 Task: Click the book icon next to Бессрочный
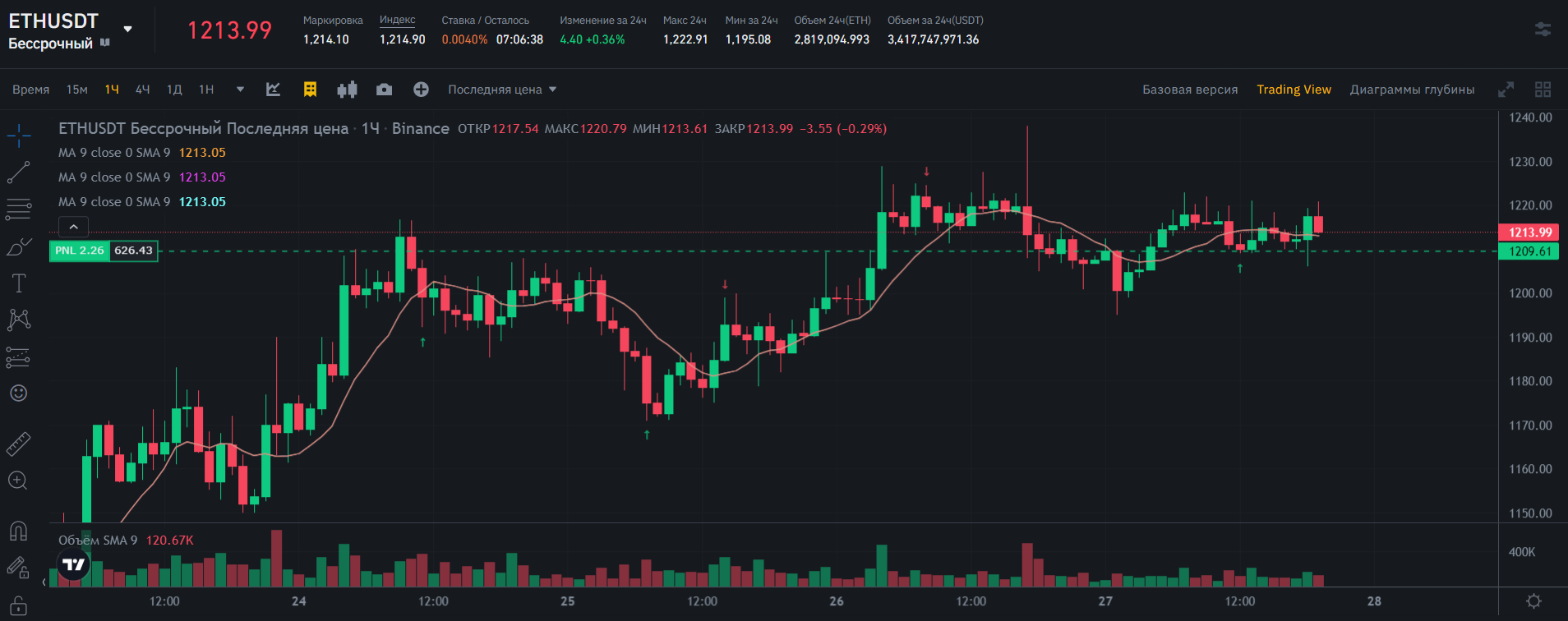pos(104,42)
